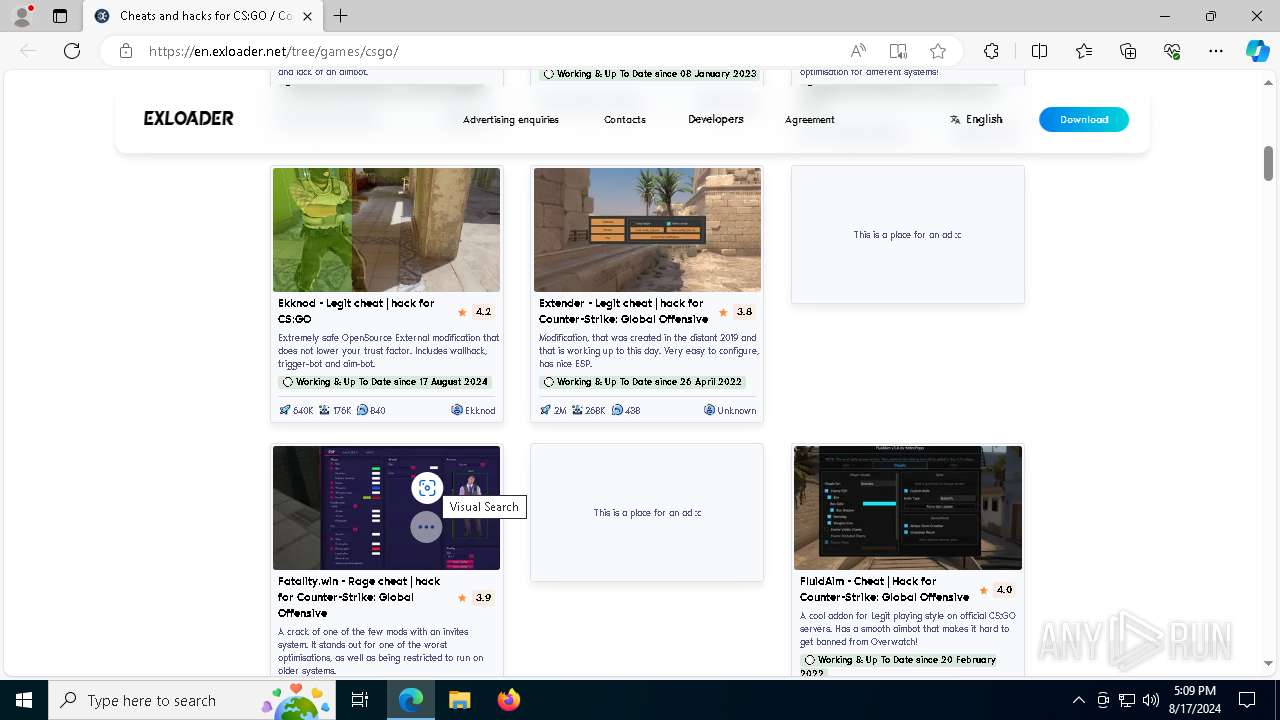The width and height of the screenshot is (1280, 720).
Task: Click Extender 268K users icon
Action: pyautogui.click(x=578, y=410)
